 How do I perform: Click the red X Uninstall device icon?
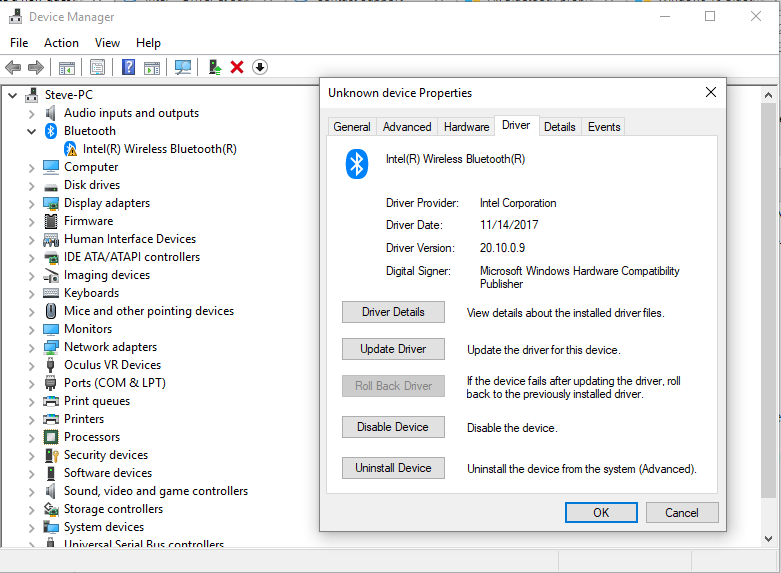click(237, 67)
